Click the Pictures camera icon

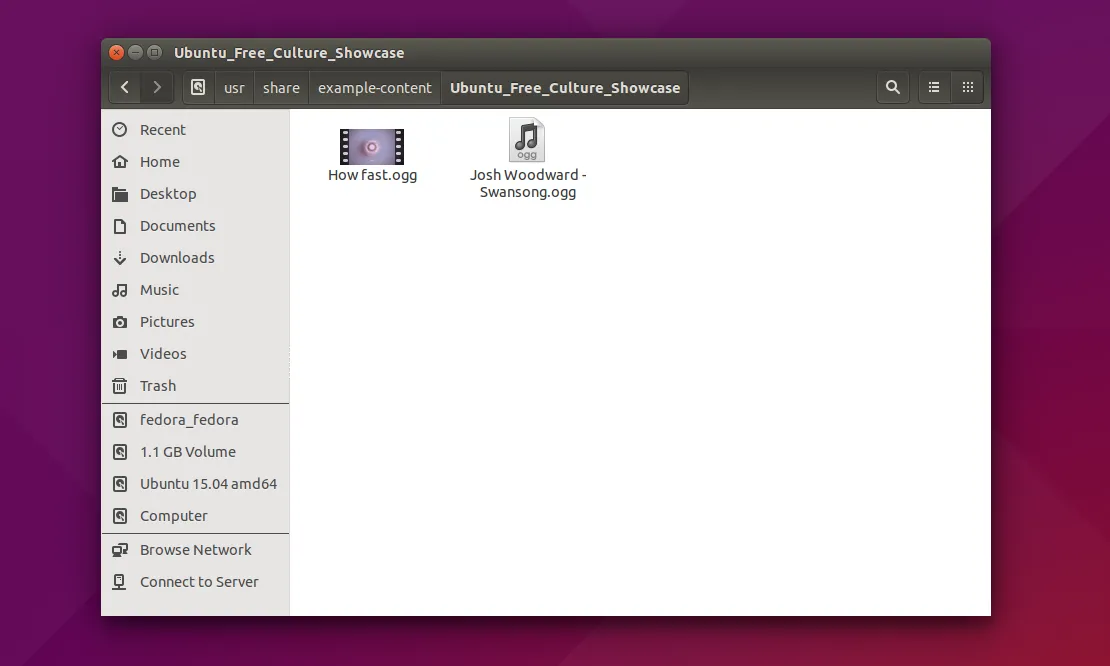click(x=120, y=322)
